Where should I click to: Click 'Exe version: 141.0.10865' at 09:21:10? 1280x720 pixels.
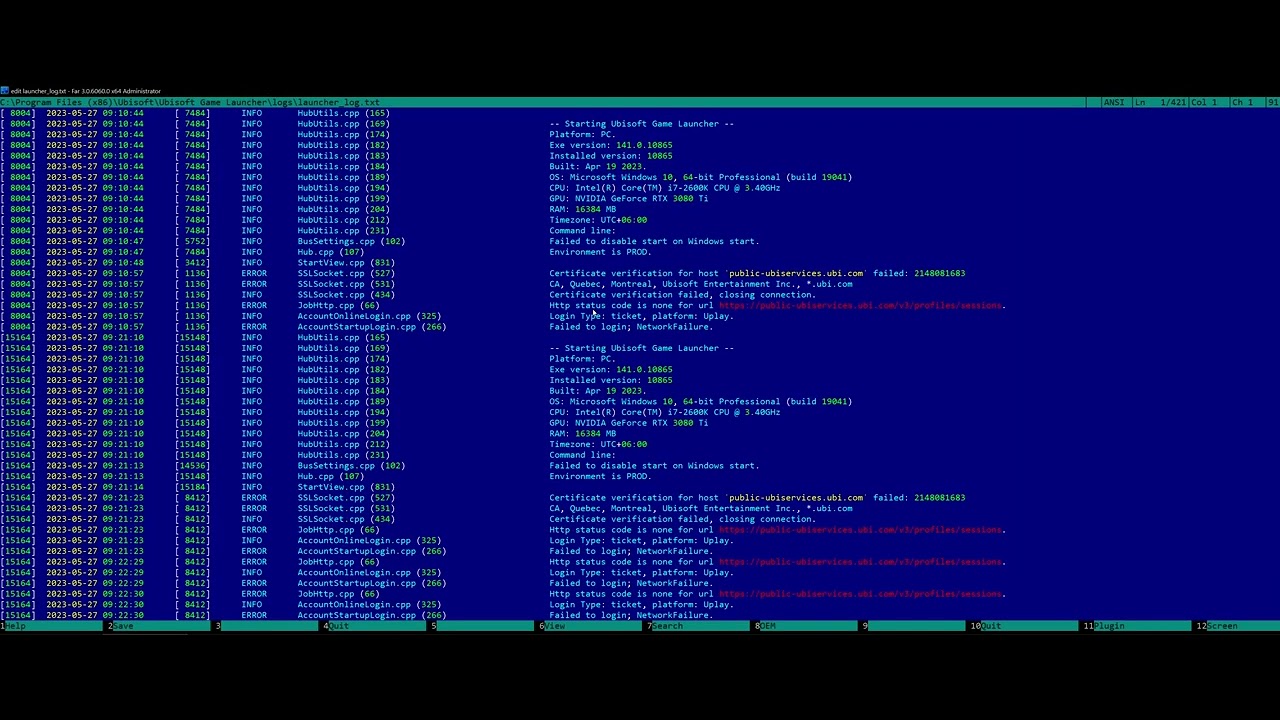pos(611,370)
